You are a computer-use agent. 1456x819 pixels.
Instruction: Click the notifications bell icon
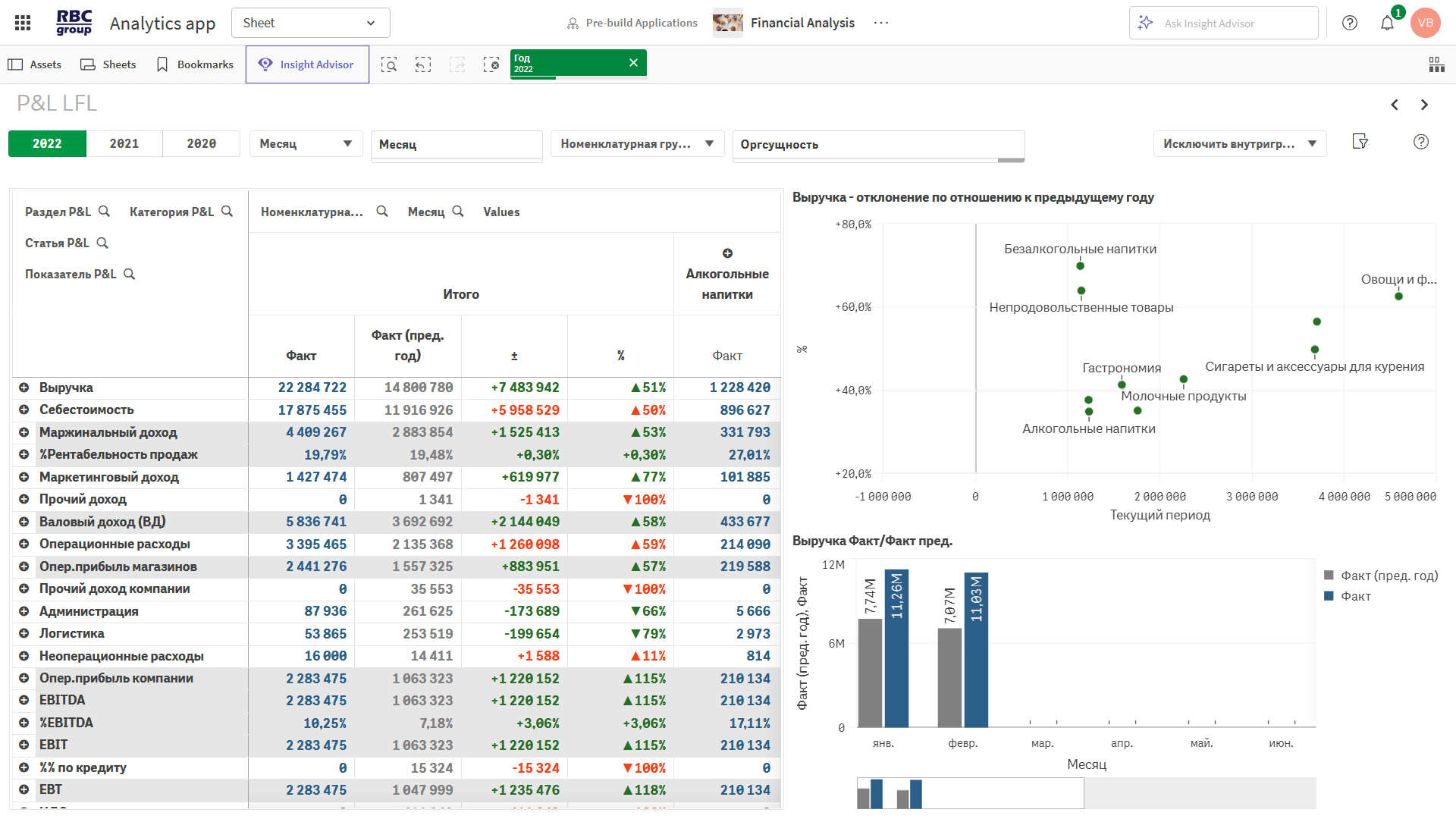tap(1387, 24)
